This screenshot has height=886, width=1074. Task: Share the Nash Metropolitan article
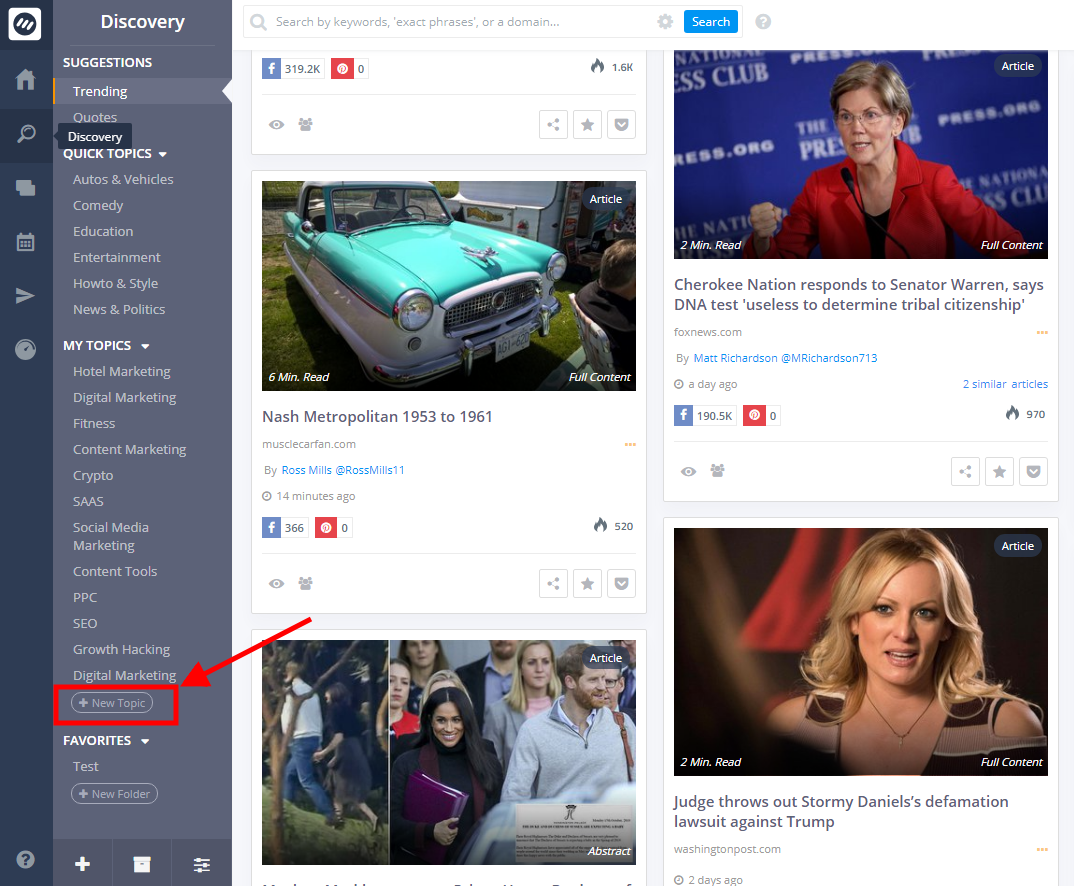[553, 583]
